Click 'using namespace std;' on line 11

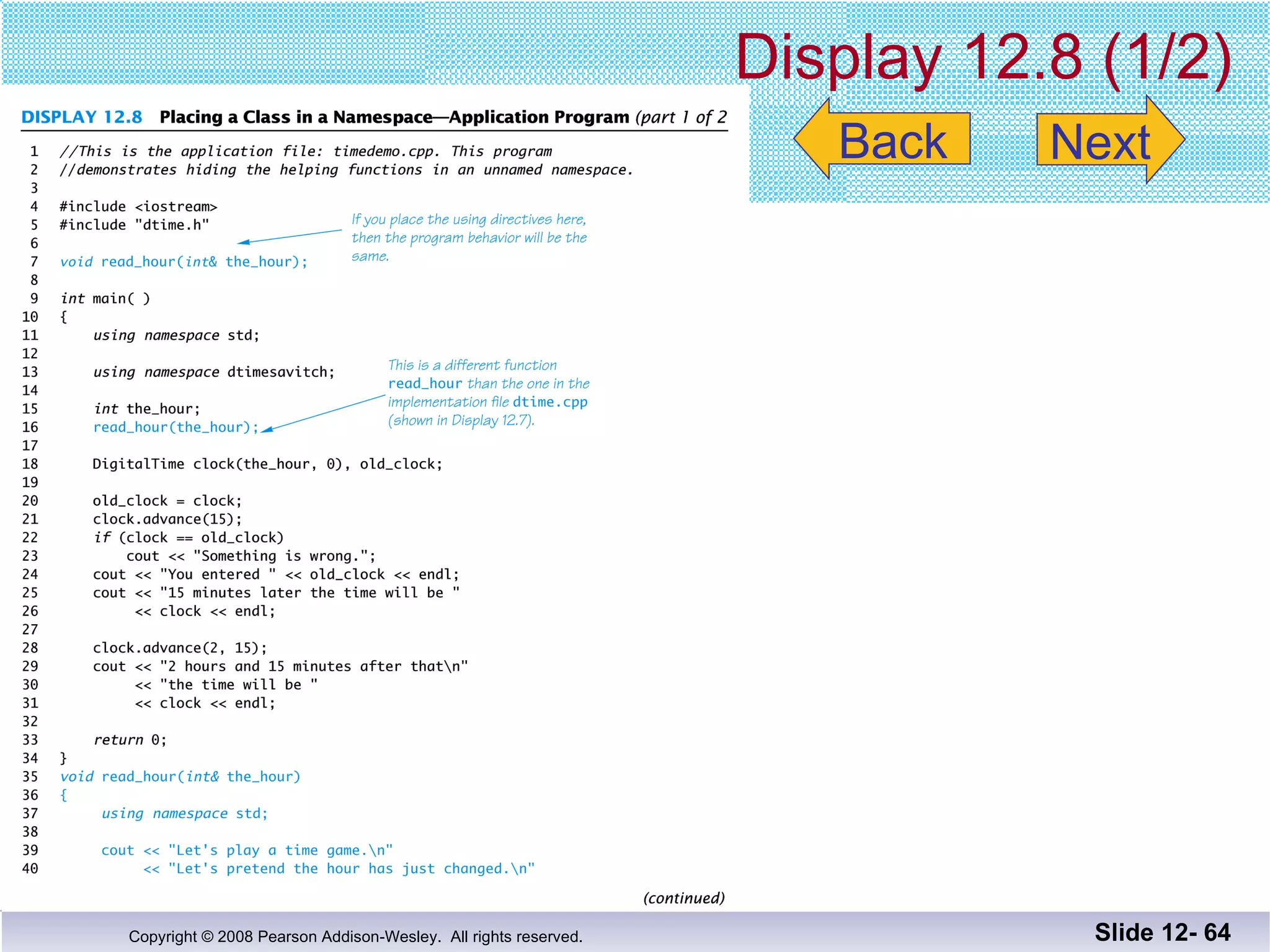[x=176, y=335]
